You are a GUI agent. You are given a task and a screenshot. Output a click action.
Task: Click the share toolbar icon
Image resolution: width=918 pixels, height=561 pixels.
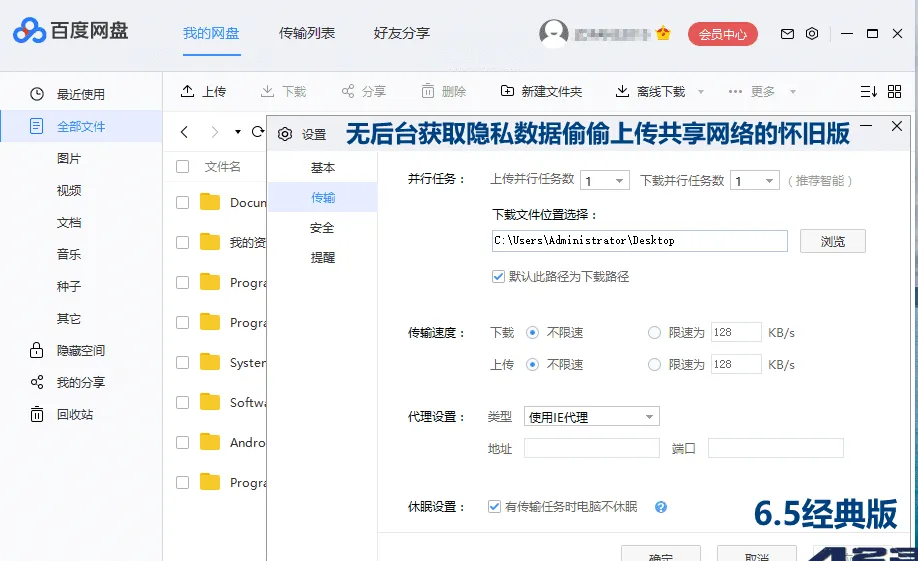click(x=348, y=91)
